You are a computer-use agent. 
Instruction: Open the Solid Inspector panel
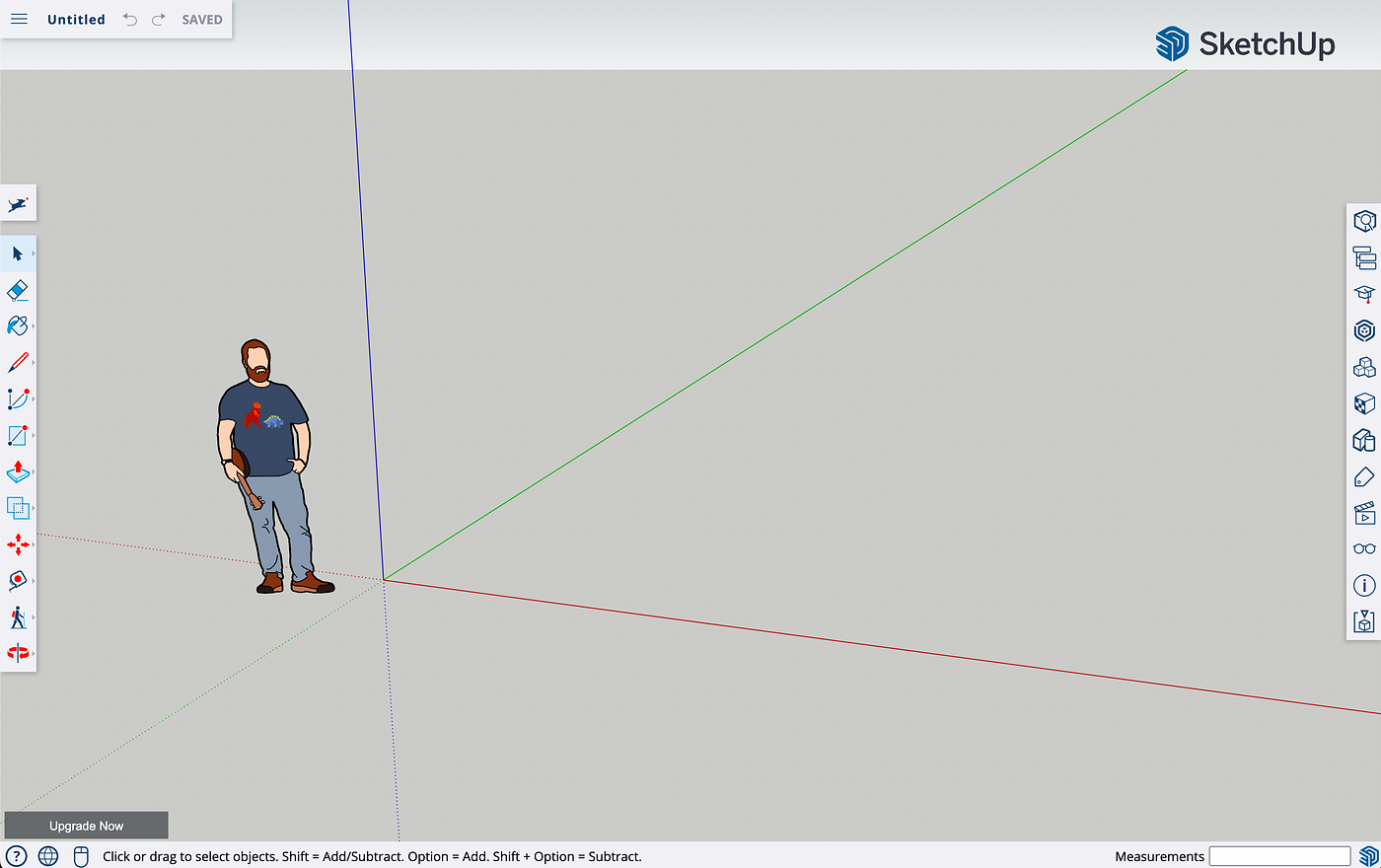pyautogui.click(x=1364, y=622)
